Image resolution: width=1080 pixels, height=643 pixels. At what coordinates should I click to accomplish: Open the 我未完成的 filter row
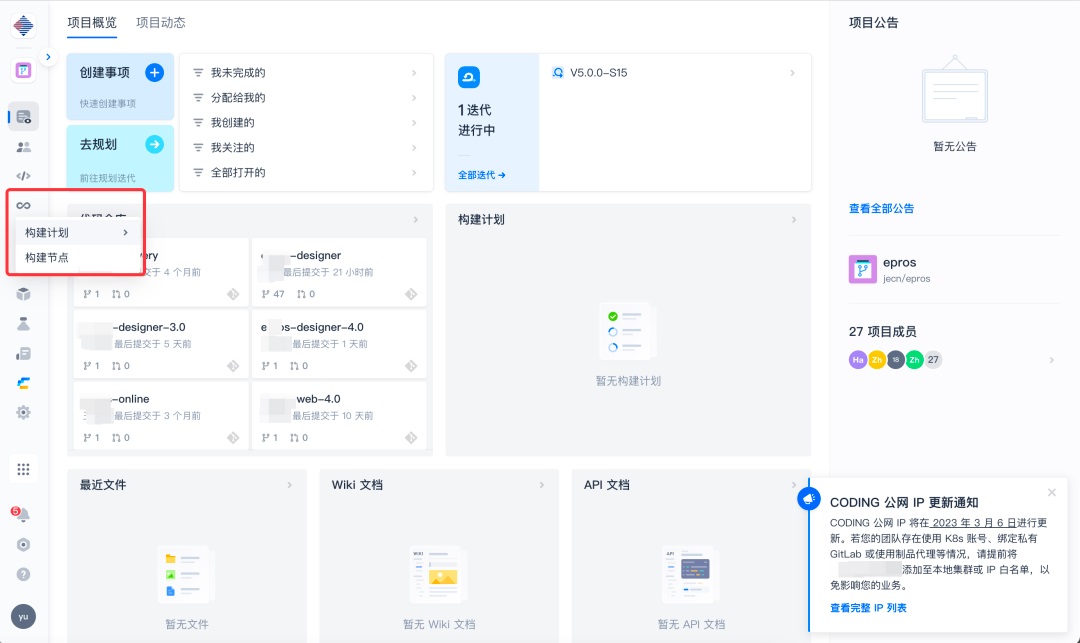click(306, 72)
